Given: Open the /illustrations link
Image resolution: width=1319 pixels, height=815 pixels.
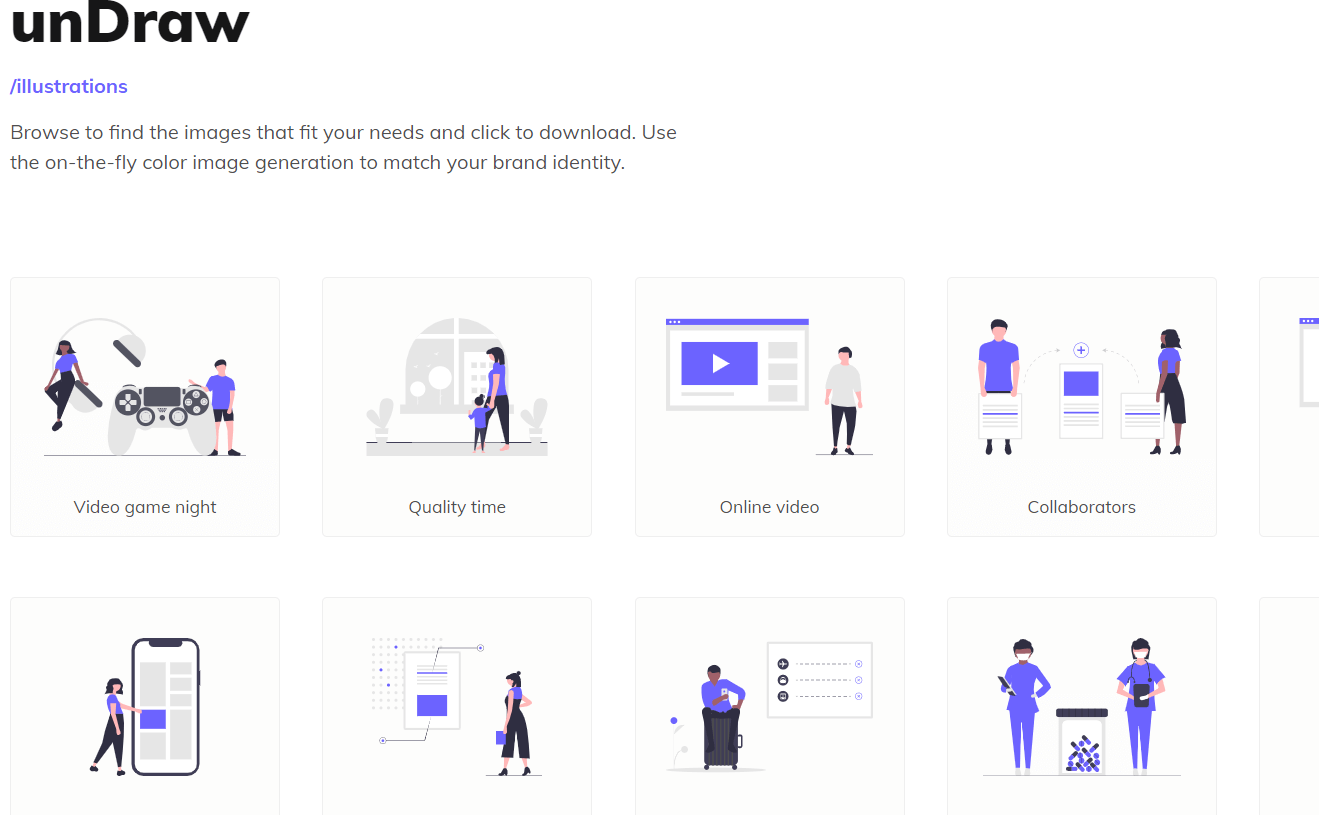Looking at the screenshot, I should [x=69, y=86].
